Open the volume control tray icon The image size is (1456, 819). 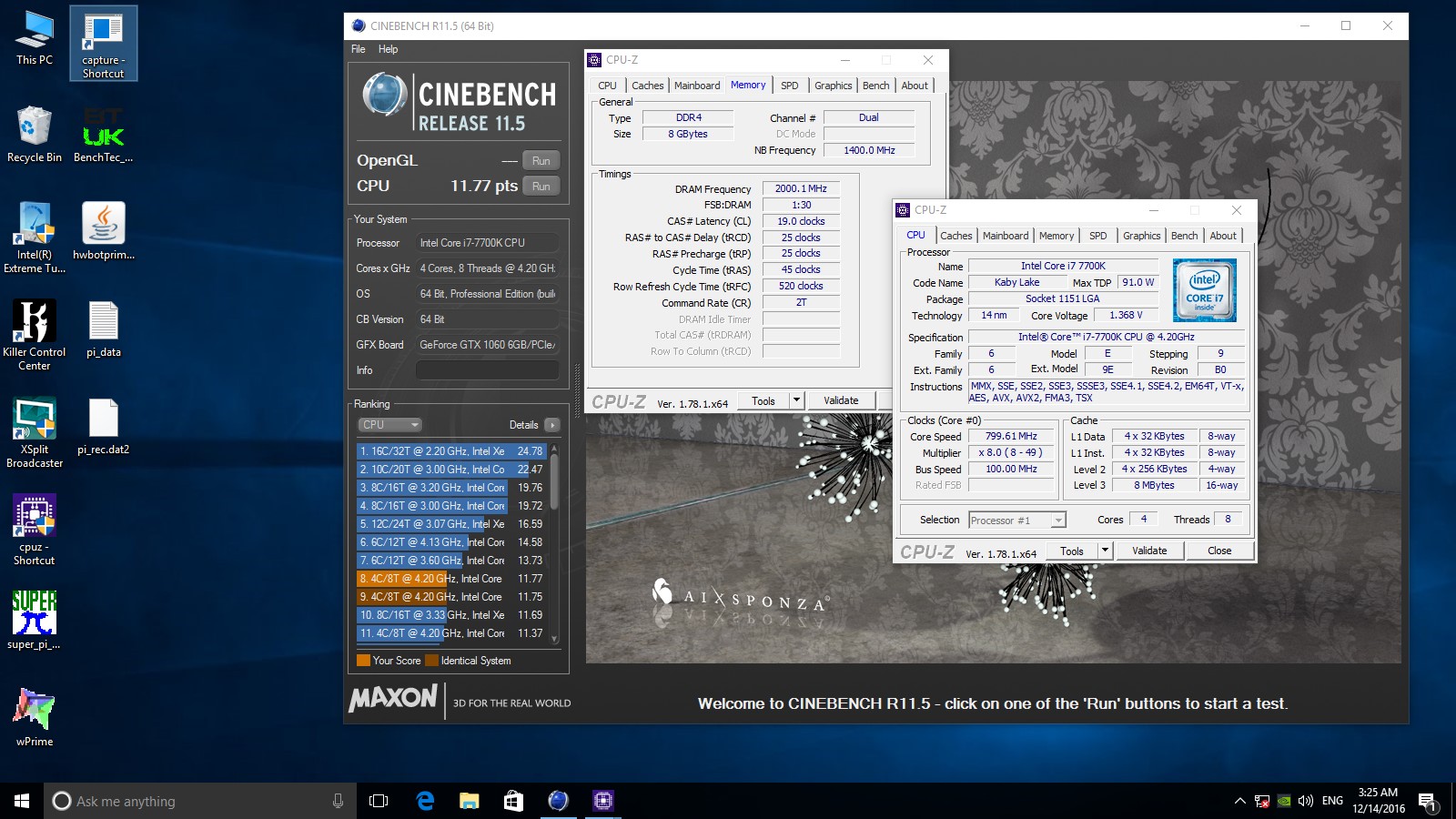[x=1306, y=801]
